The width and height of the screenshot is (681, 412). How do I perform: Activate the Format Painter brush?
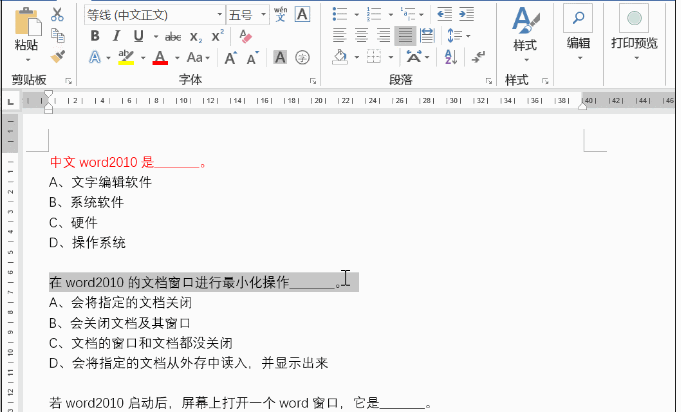click(x=57, y=56)
